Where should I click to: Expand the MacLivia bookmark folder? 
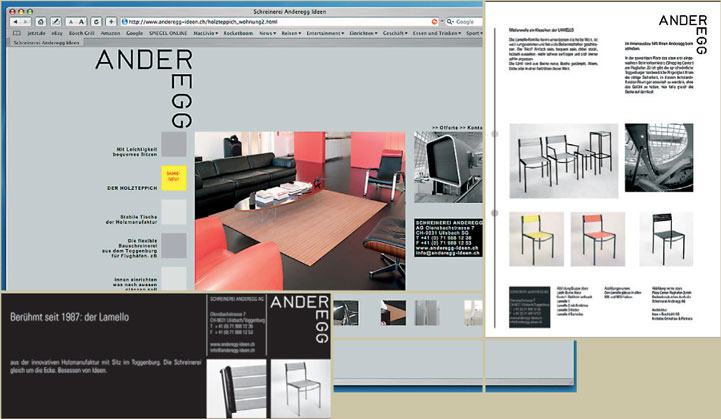pos(206,33)
